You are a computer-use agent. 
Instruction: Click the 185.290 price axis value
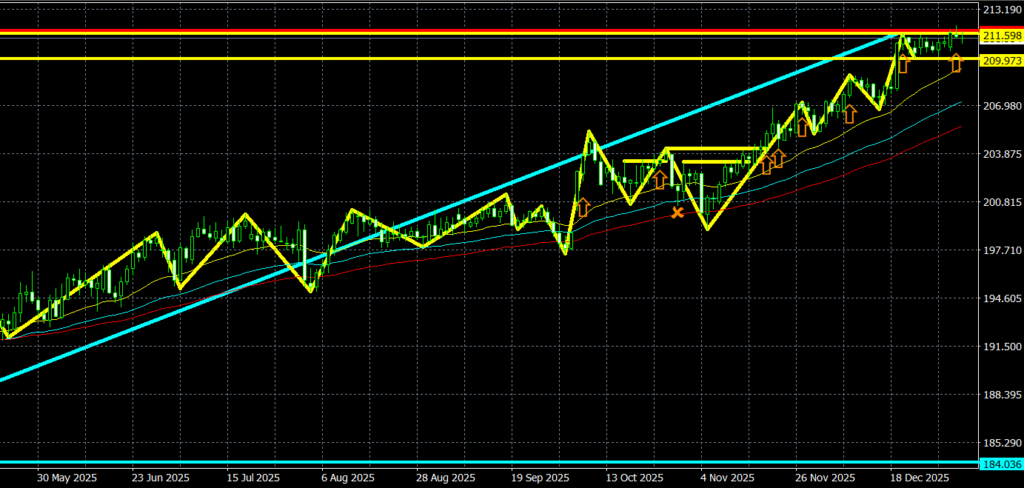(1000, 442)
